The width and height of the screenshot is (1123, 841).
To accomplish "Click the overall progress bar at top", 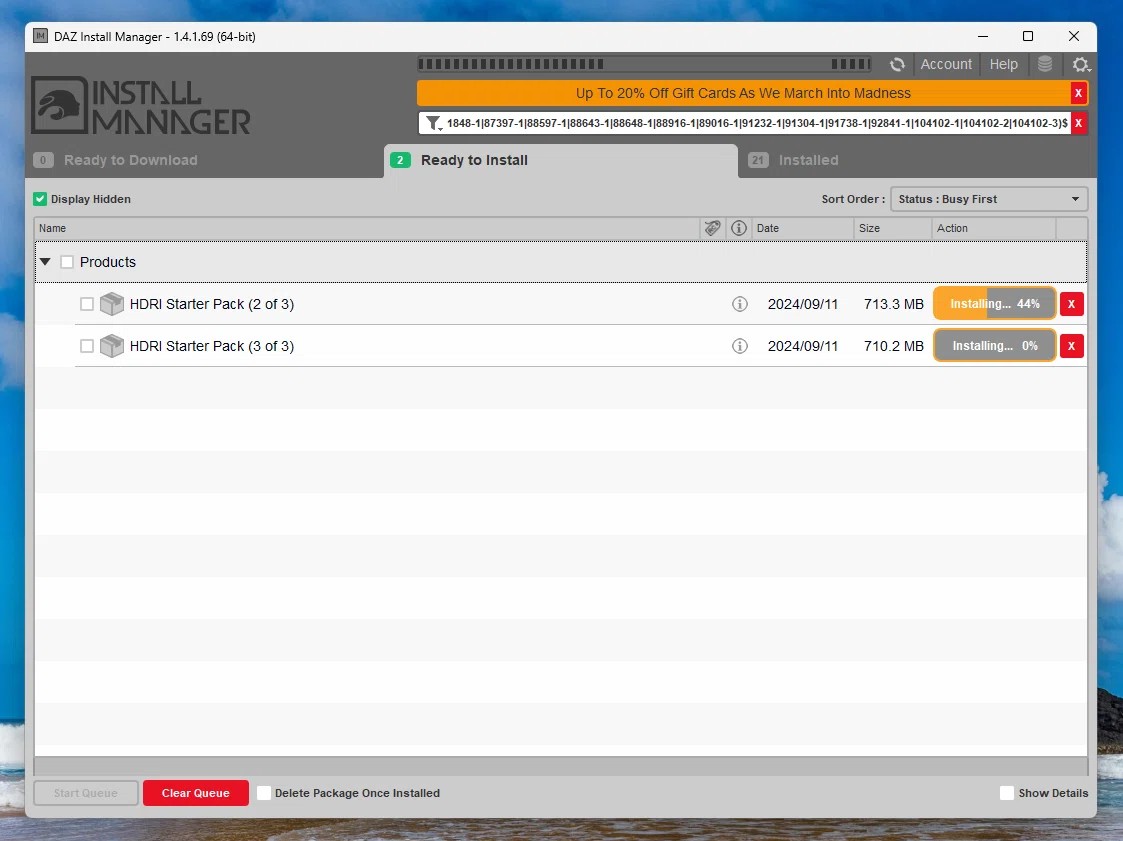I will click(x=645, y=64).
